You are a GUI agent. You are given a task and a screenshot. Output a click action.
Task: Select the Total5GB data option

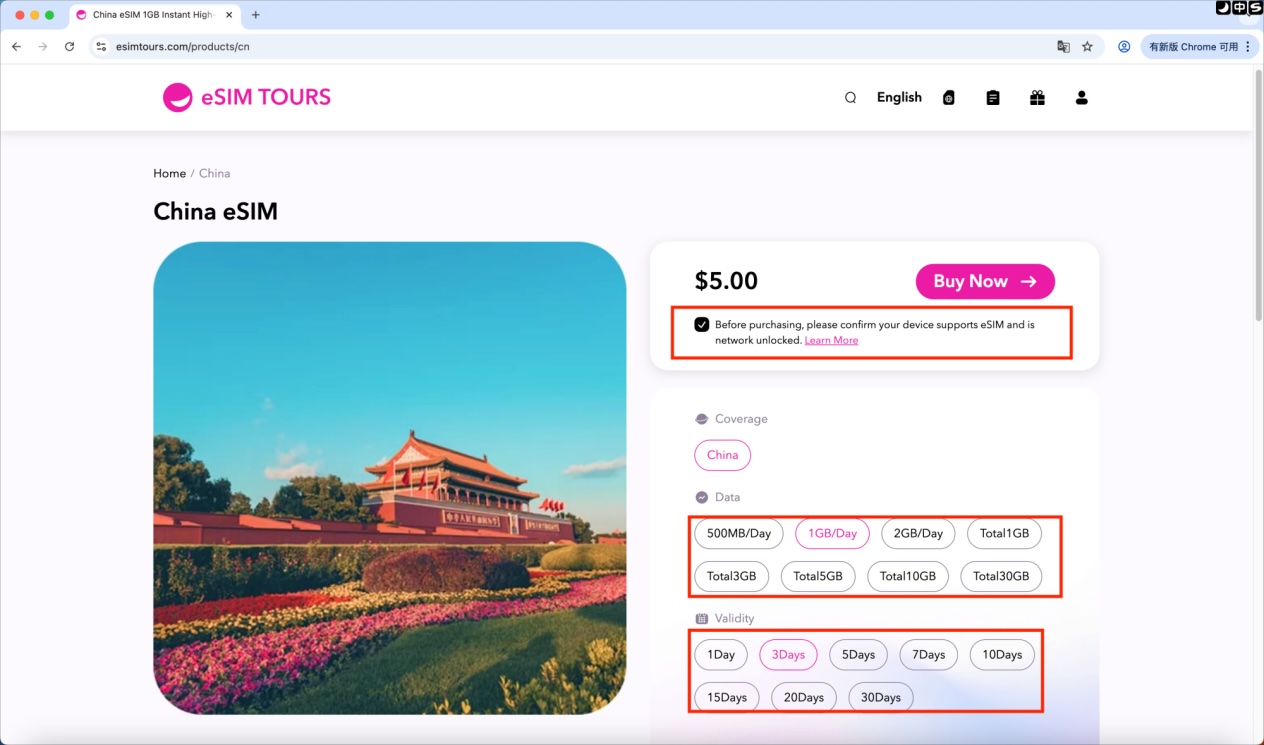[x=817, y=576]
